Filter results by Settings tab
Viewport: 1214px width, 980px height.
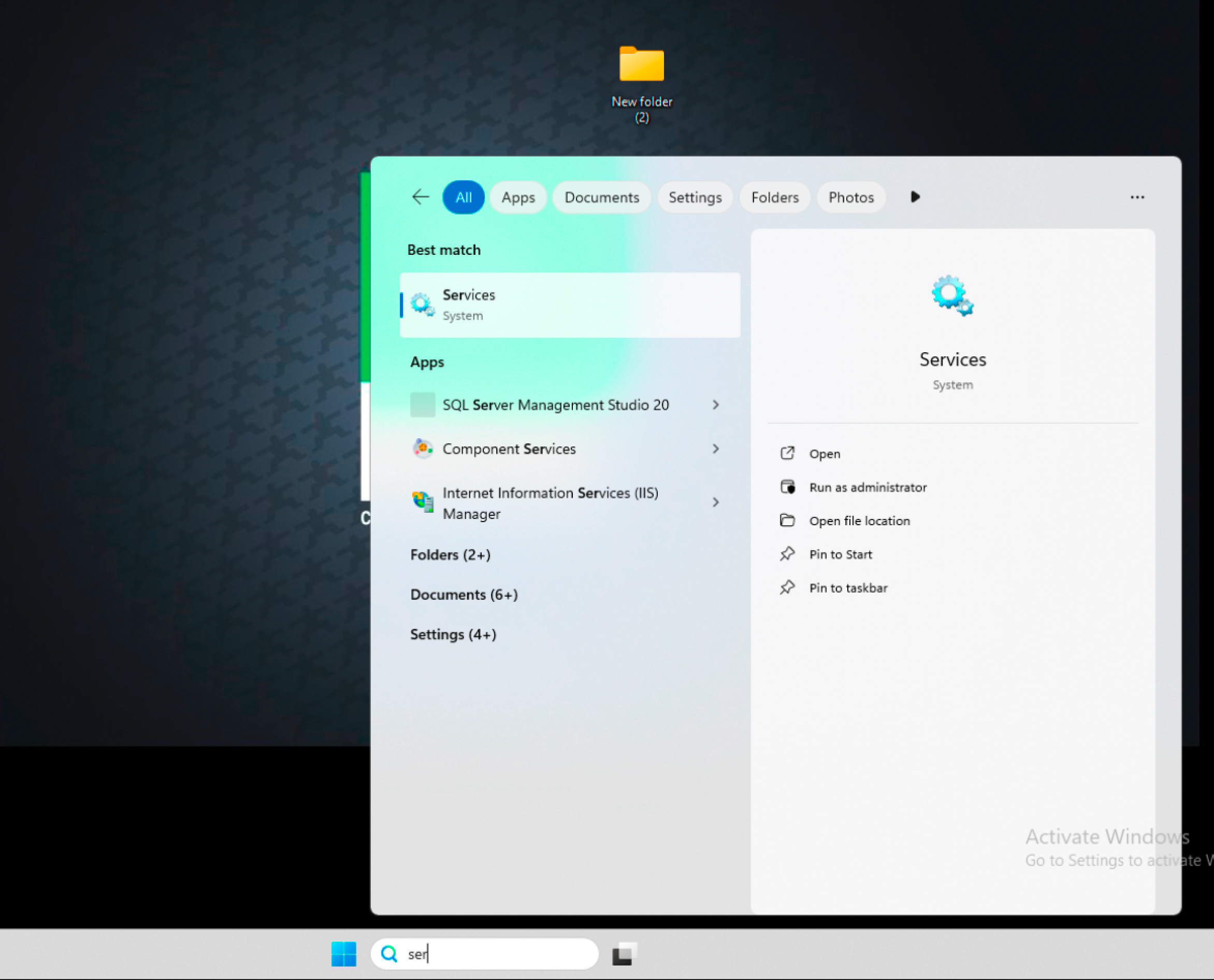click(695, 197)
